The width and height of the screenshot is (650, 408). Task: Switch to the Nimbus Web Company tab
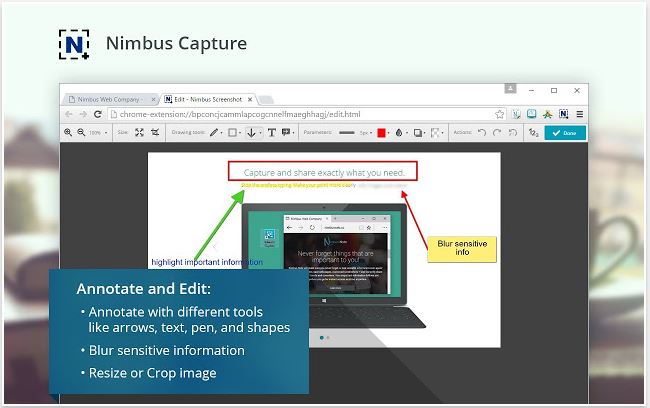[x=110, y=100]
